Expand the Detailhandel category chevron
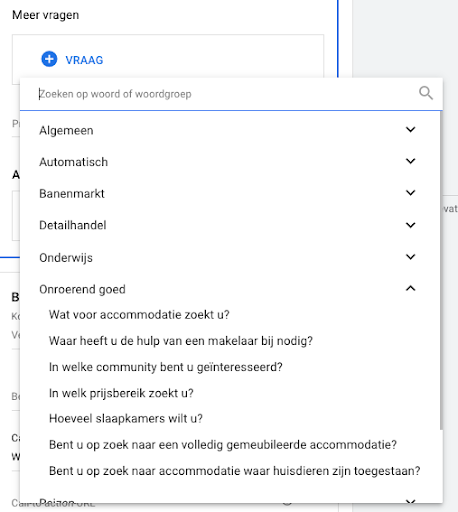 coord(411,225)
